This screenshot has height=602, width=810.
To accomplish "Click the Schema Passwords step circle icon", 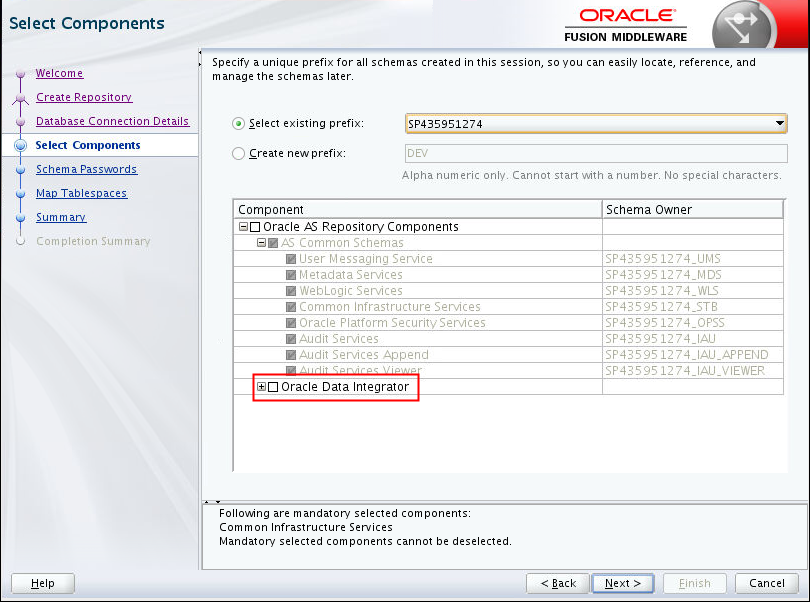I will [22, 169].
